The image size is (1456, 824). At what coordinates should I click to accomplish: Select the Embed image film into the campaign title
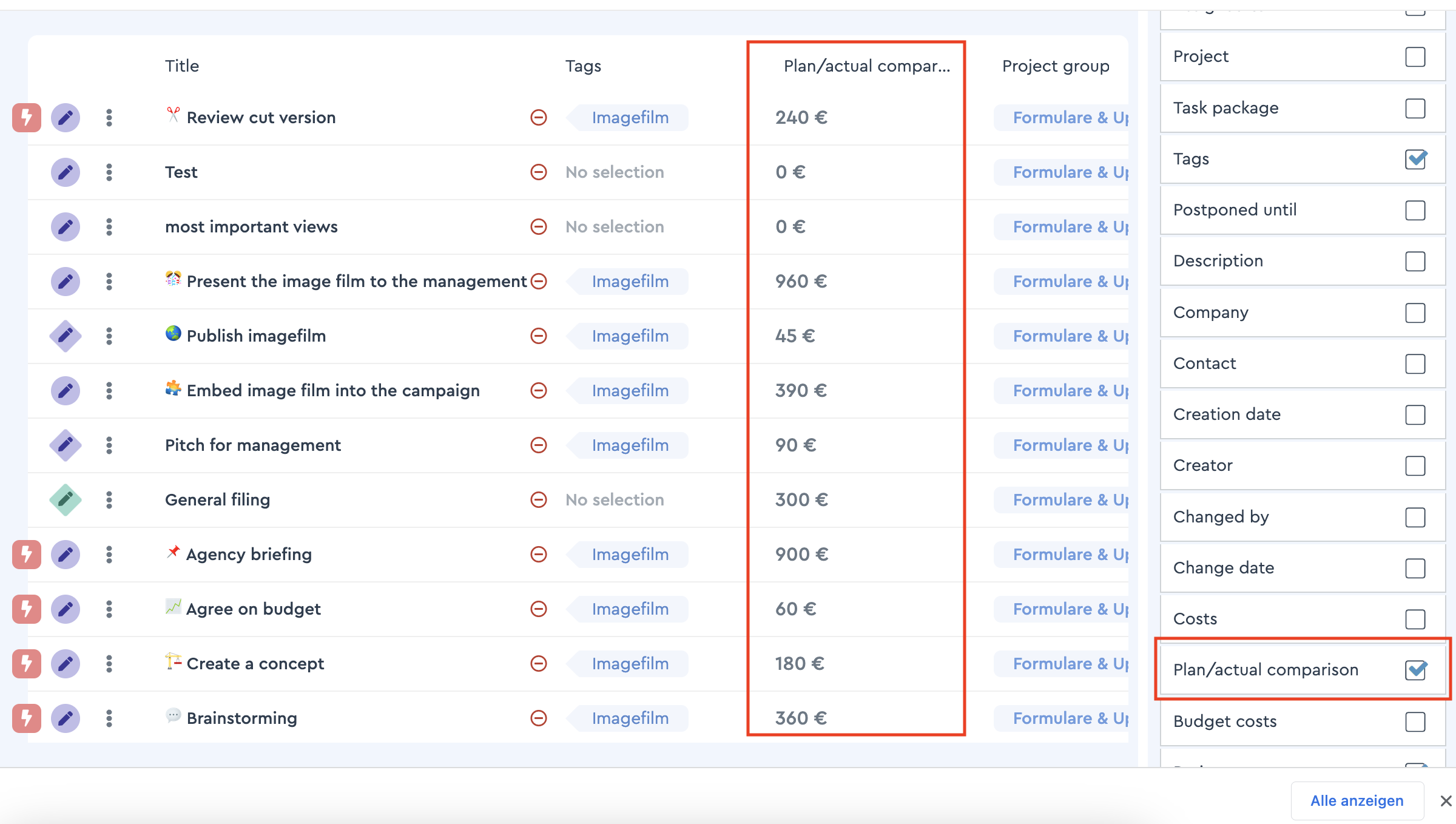[x=333, y=391]
